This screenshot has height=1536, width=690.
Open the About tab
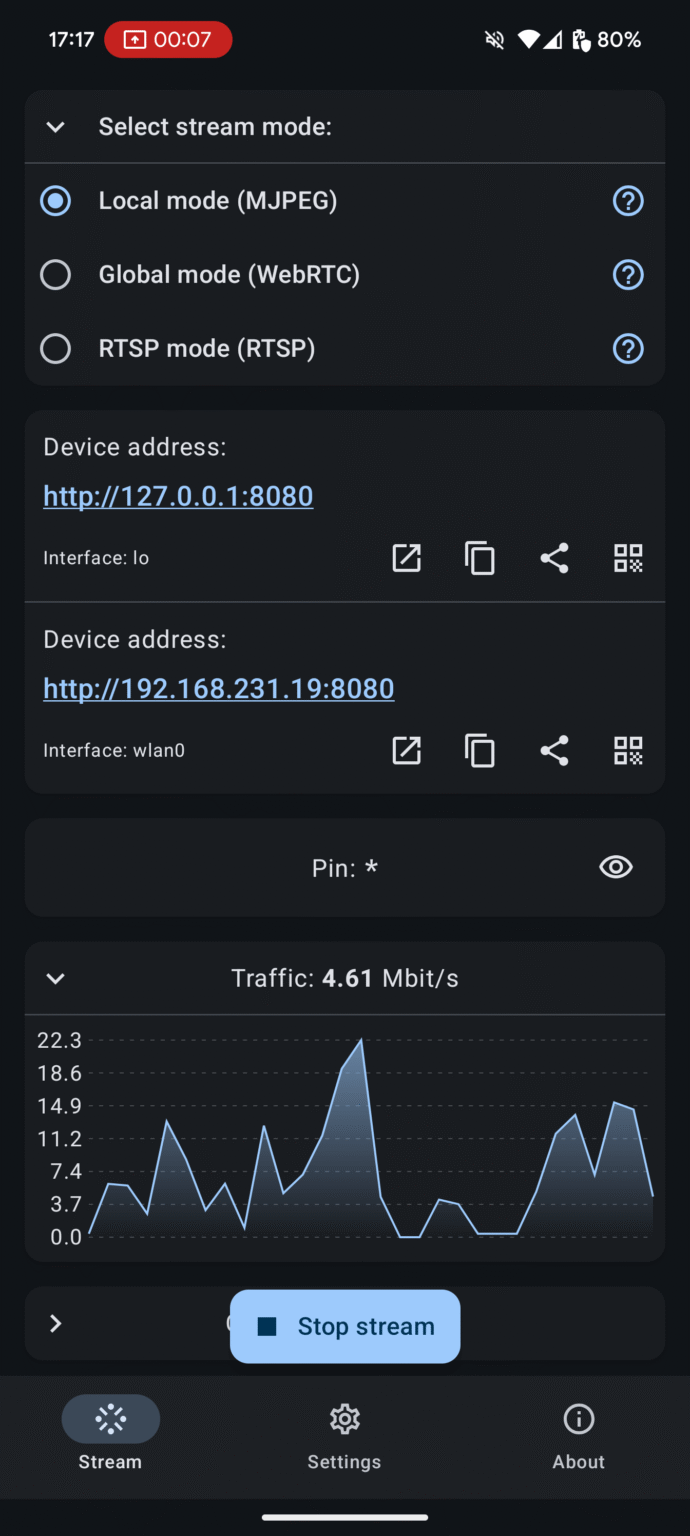tap(578, 1435)
